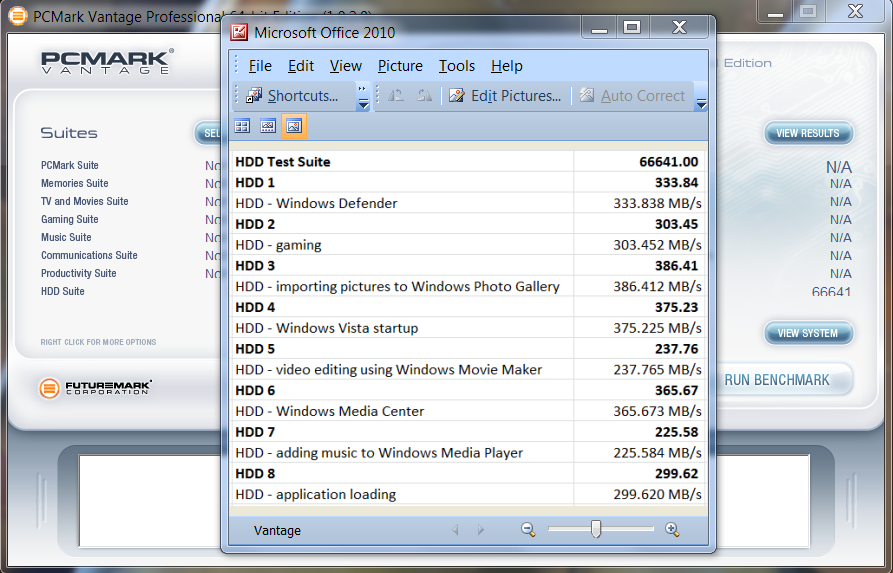The height and width of the screenshot is (573, 893).
Task: Click the zoom in magnifier icon
Action: (x=672, y=530)
